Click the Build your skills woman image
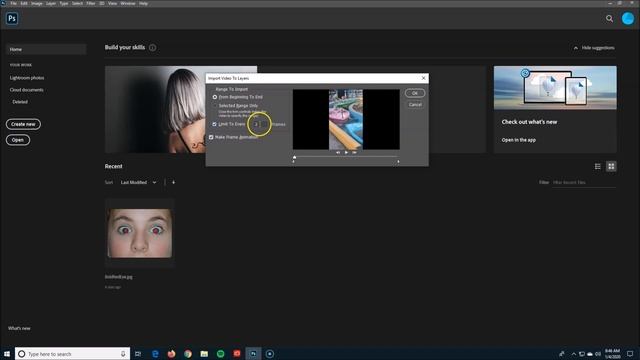 pyautogui.click(x=155, y=109)
